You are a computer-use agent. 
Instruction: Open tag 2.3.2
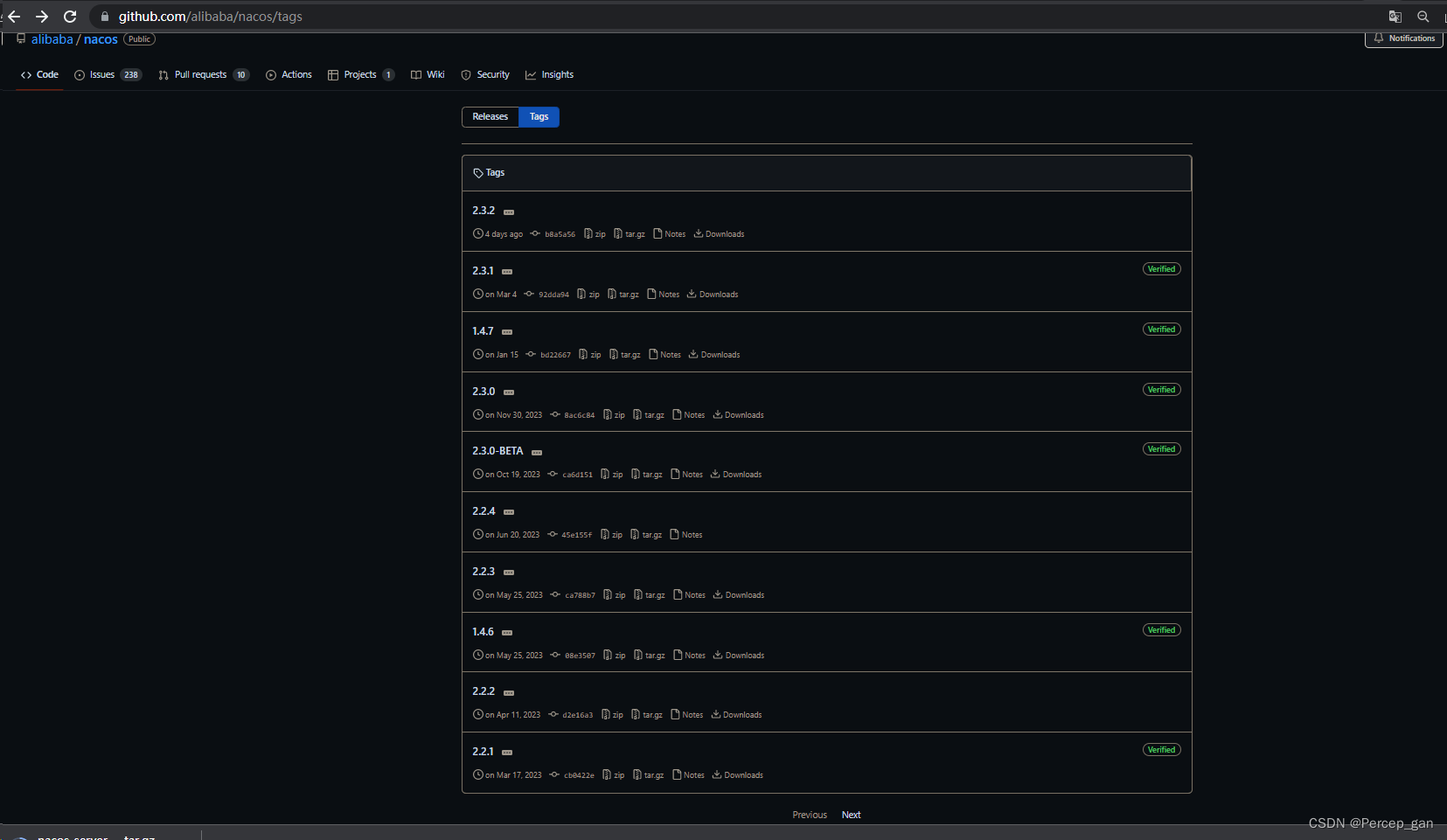[x=483, y=211]
